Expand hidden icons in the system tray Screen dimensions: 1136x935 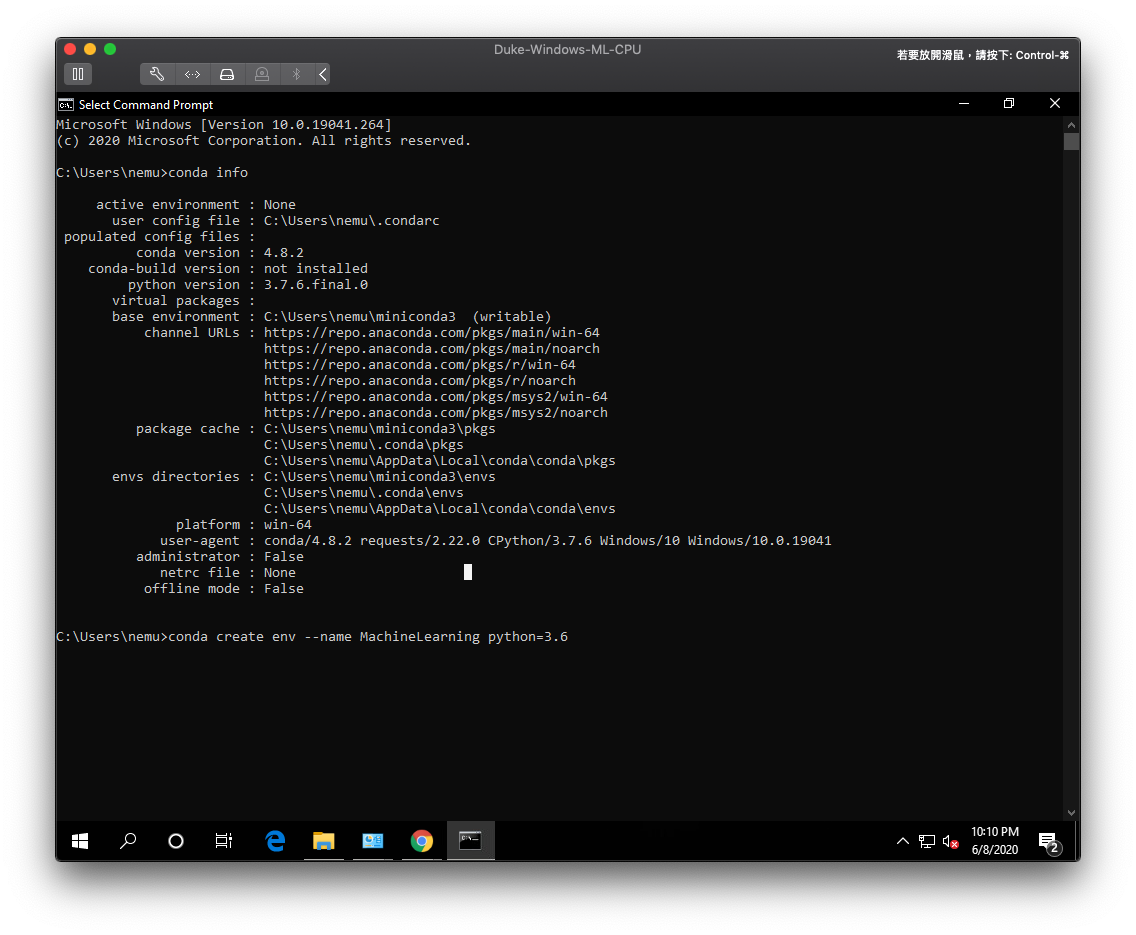pyautogui.click(x=903, y=841)
